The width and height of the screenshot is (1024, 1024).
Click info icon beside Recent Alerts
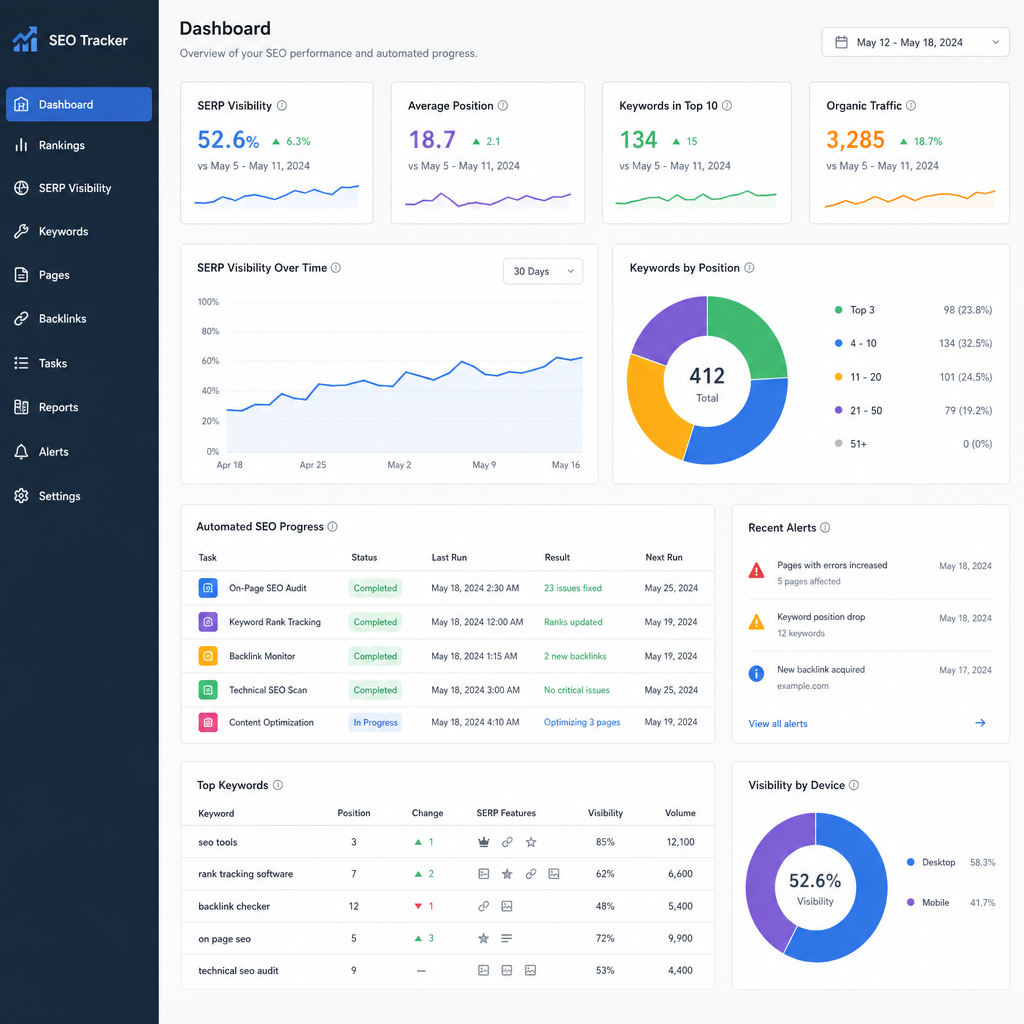[x=825, y=528]
